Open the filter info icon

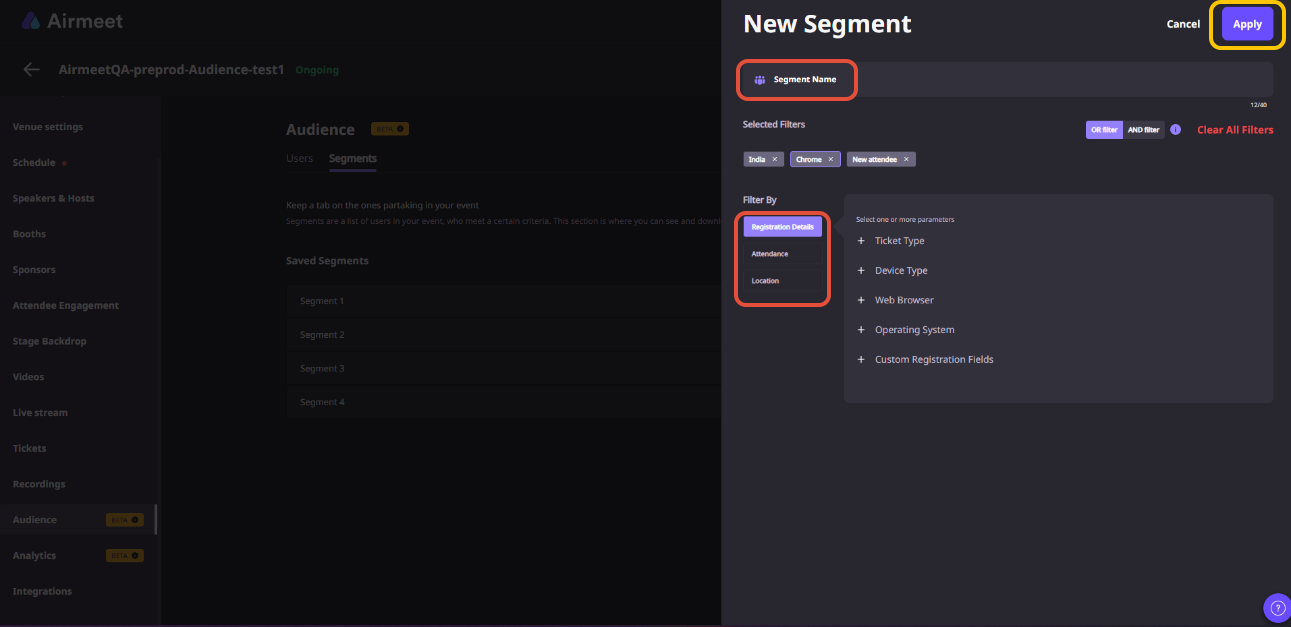point(1176,130)
